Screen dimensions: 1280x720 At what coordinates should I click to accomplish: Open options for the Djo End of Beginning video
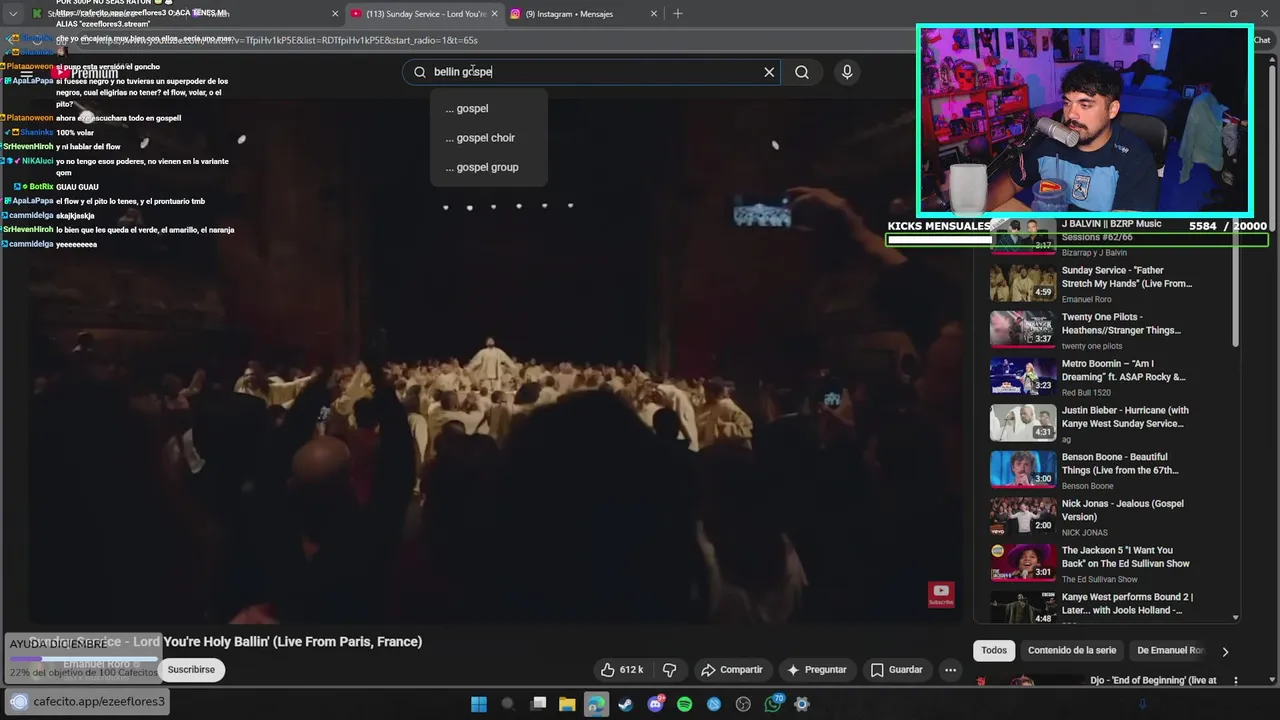[1236, 681]
